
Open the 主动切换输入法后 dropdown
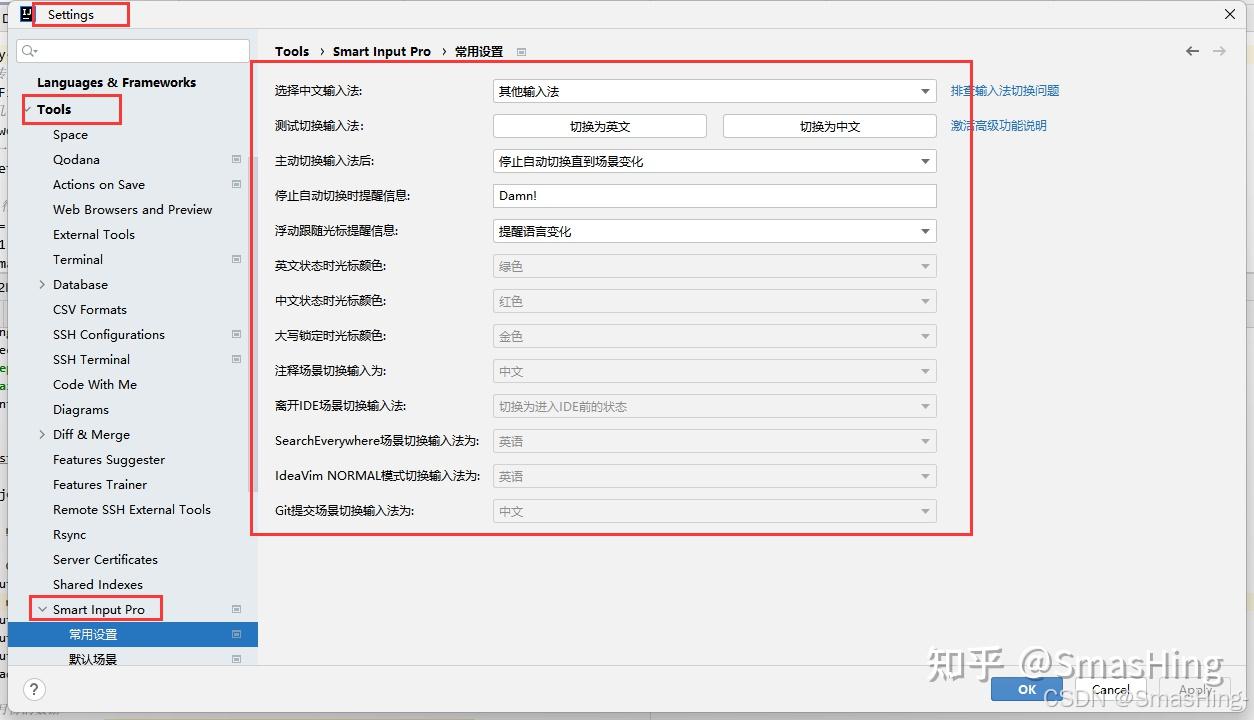925,160
